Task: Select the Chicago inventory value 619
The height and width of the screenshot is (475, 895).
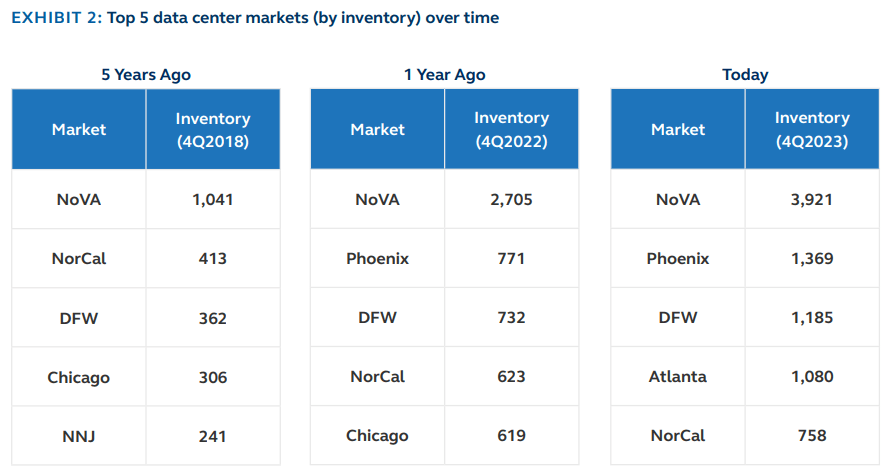Action: coord(511,436)
